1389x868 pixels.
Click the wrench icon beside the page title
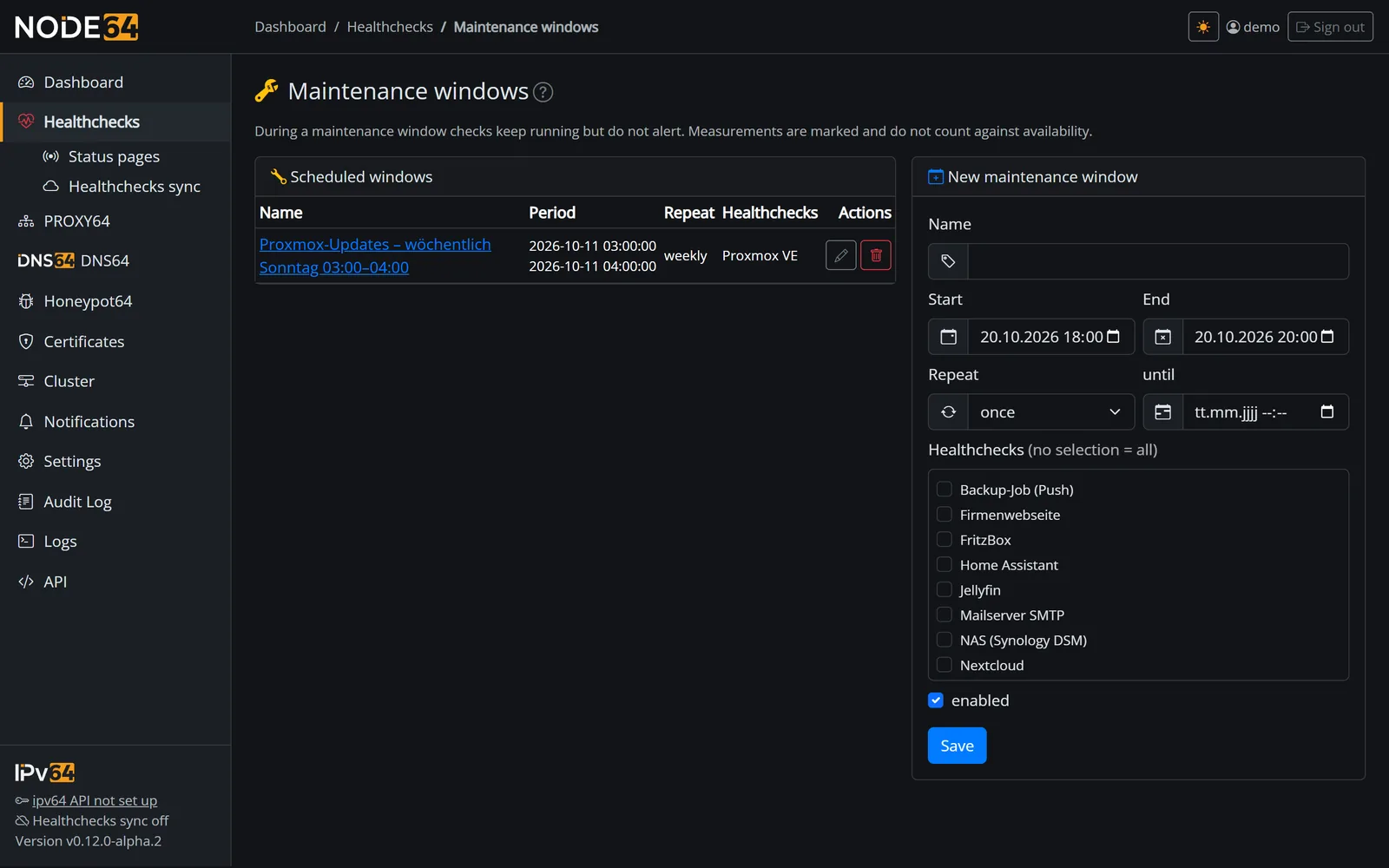click(x=267, y=90)
